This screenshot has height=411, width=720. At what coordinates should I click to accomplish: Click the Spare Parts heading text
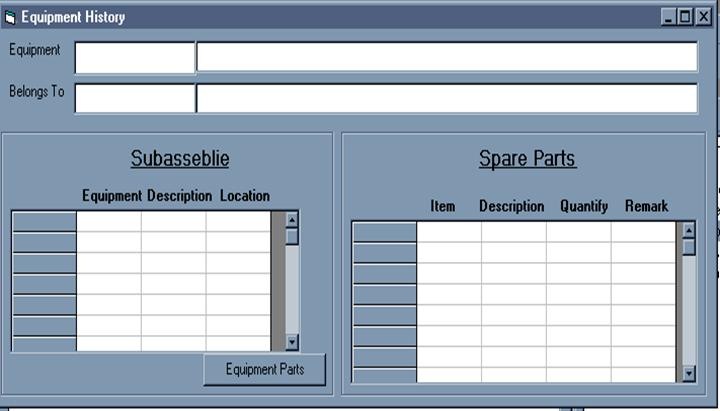[x=527, y=159]
